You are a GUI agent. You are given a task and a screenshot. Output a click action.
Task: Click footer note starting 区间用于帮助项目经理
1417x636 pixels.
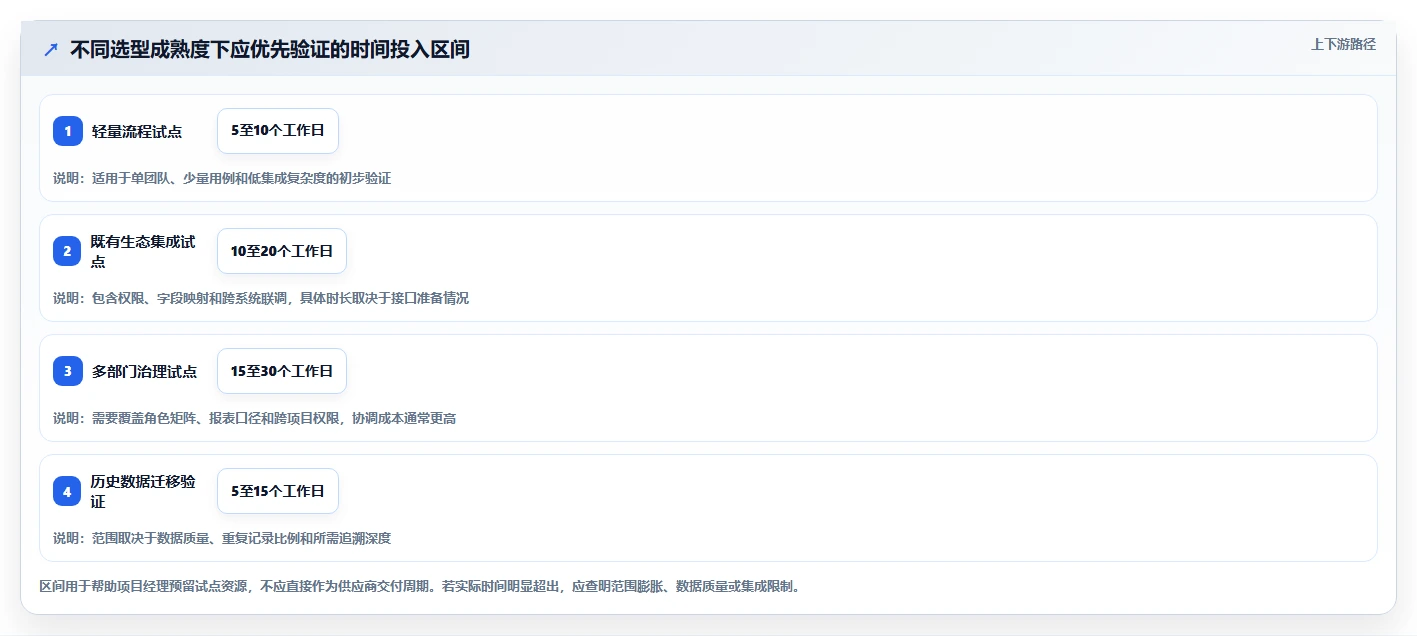tap(419, 586)
